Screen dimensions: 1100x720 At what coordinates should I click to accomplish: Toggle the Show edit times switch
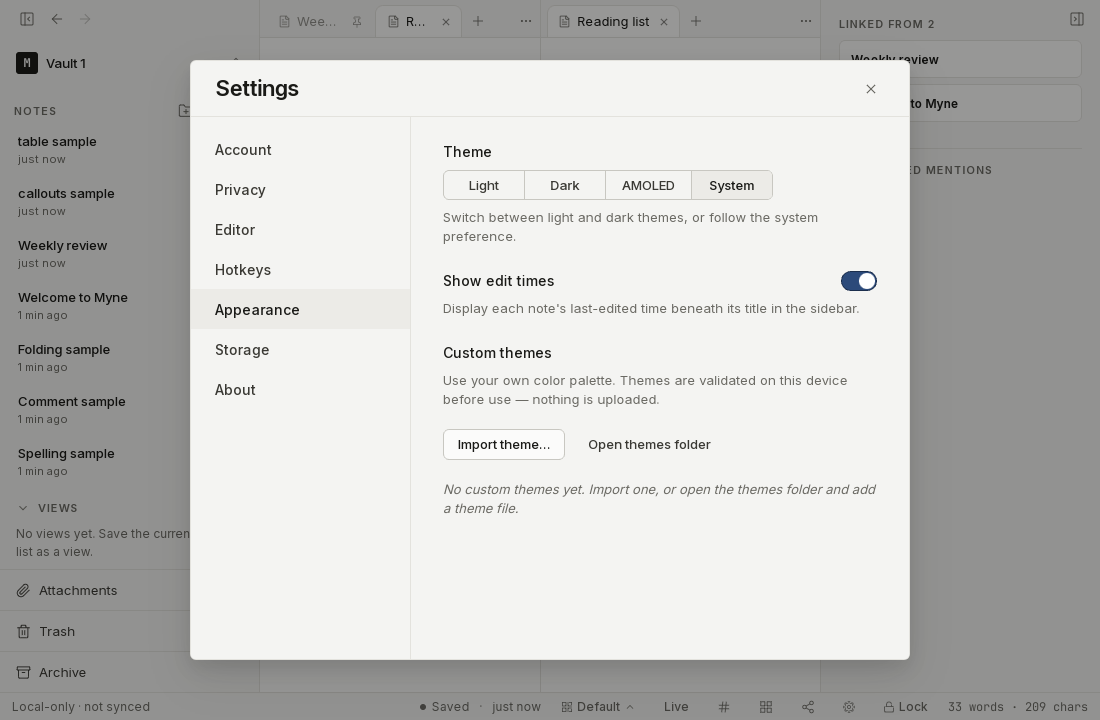point(859,281)
